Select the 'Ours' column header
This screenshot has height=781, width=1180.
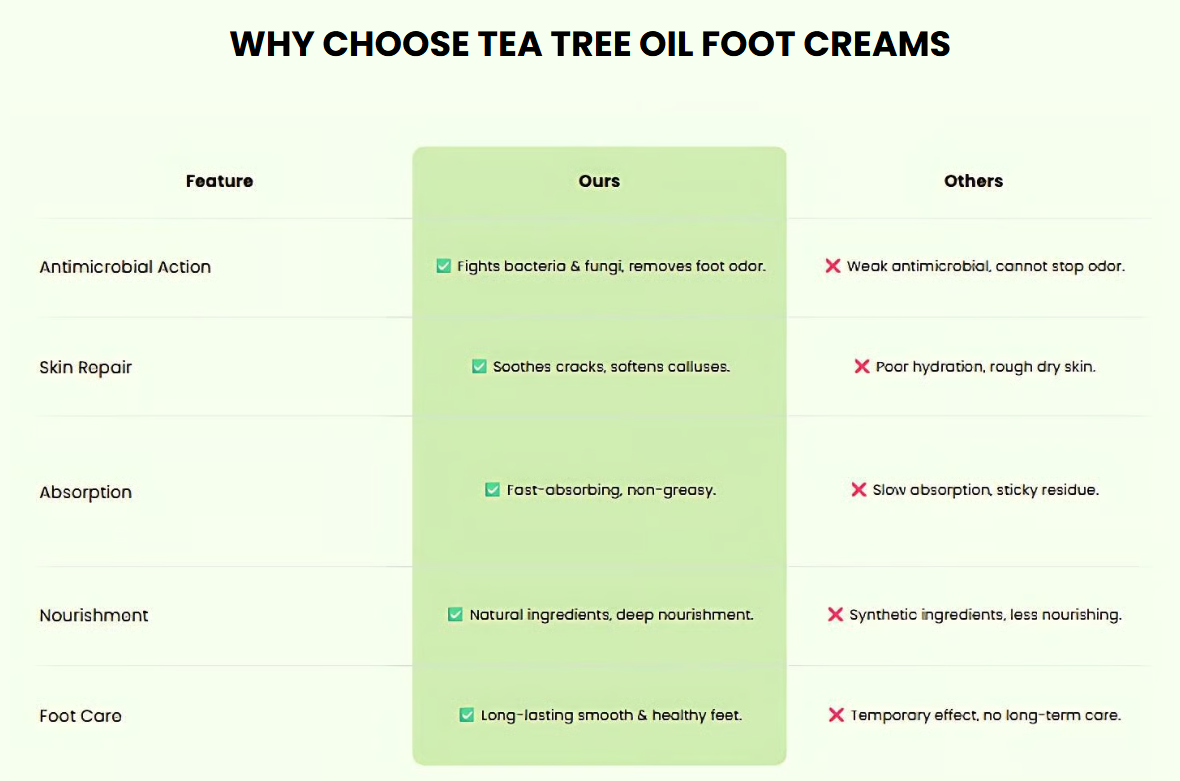pos(599,181)
